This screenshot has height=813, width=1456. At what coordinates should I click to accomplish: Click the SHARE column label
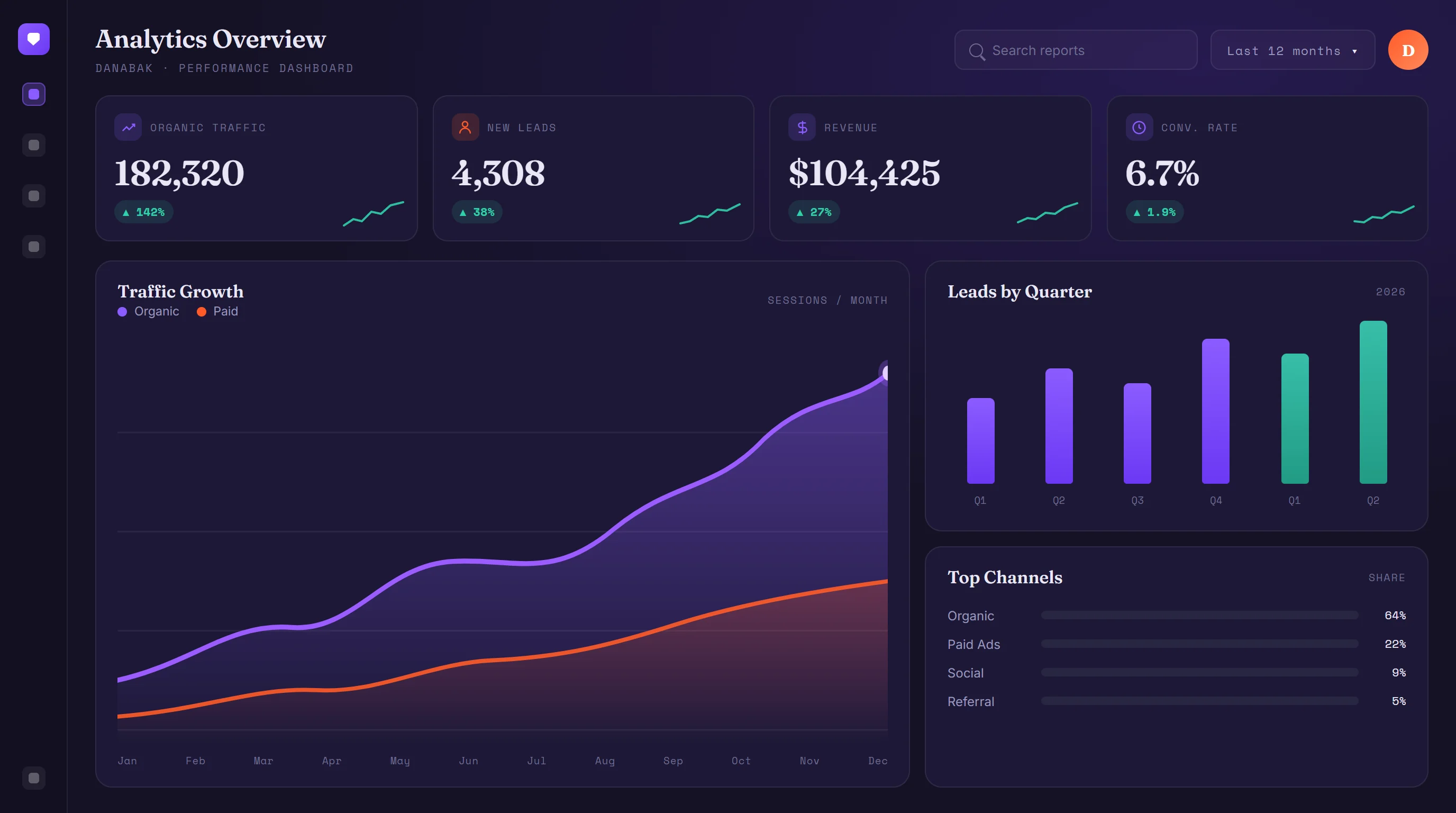tap(1387, 578)
